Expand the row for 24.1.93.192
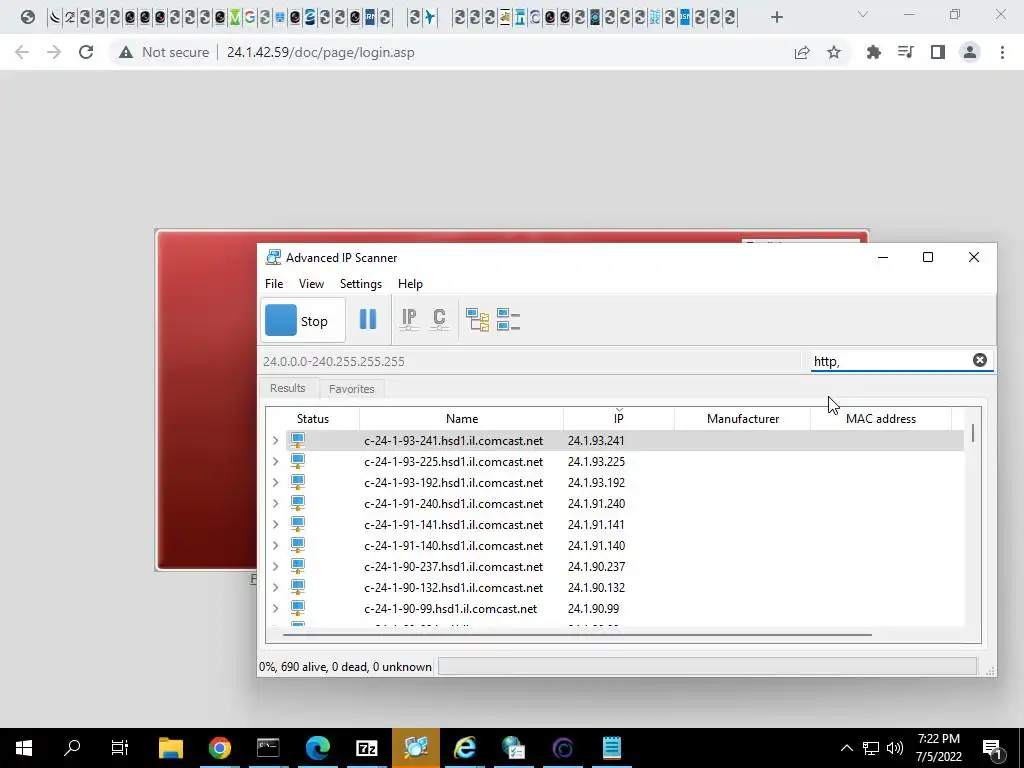Viewport: 1024px width, 768px height. (276, 483)
